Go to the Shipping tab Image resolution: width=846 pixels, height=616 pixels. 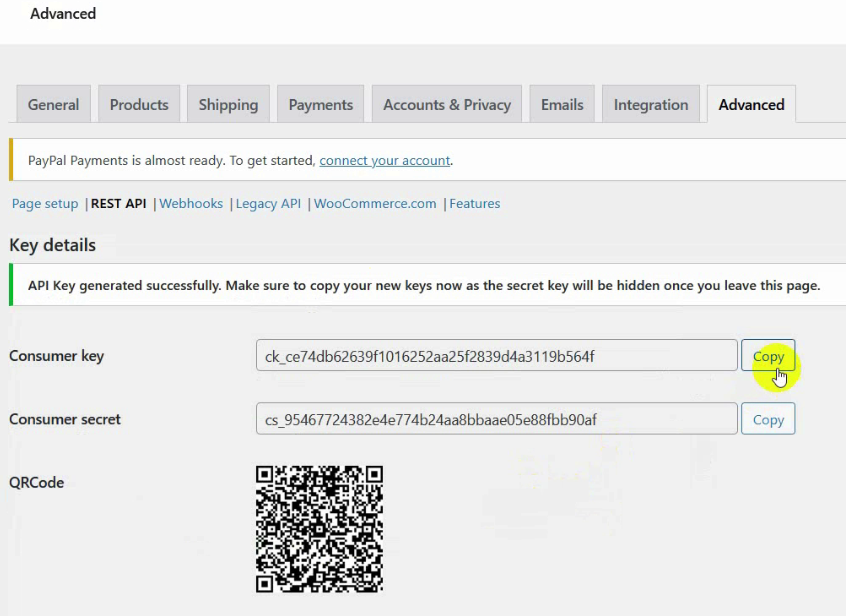tap(228, 104)
